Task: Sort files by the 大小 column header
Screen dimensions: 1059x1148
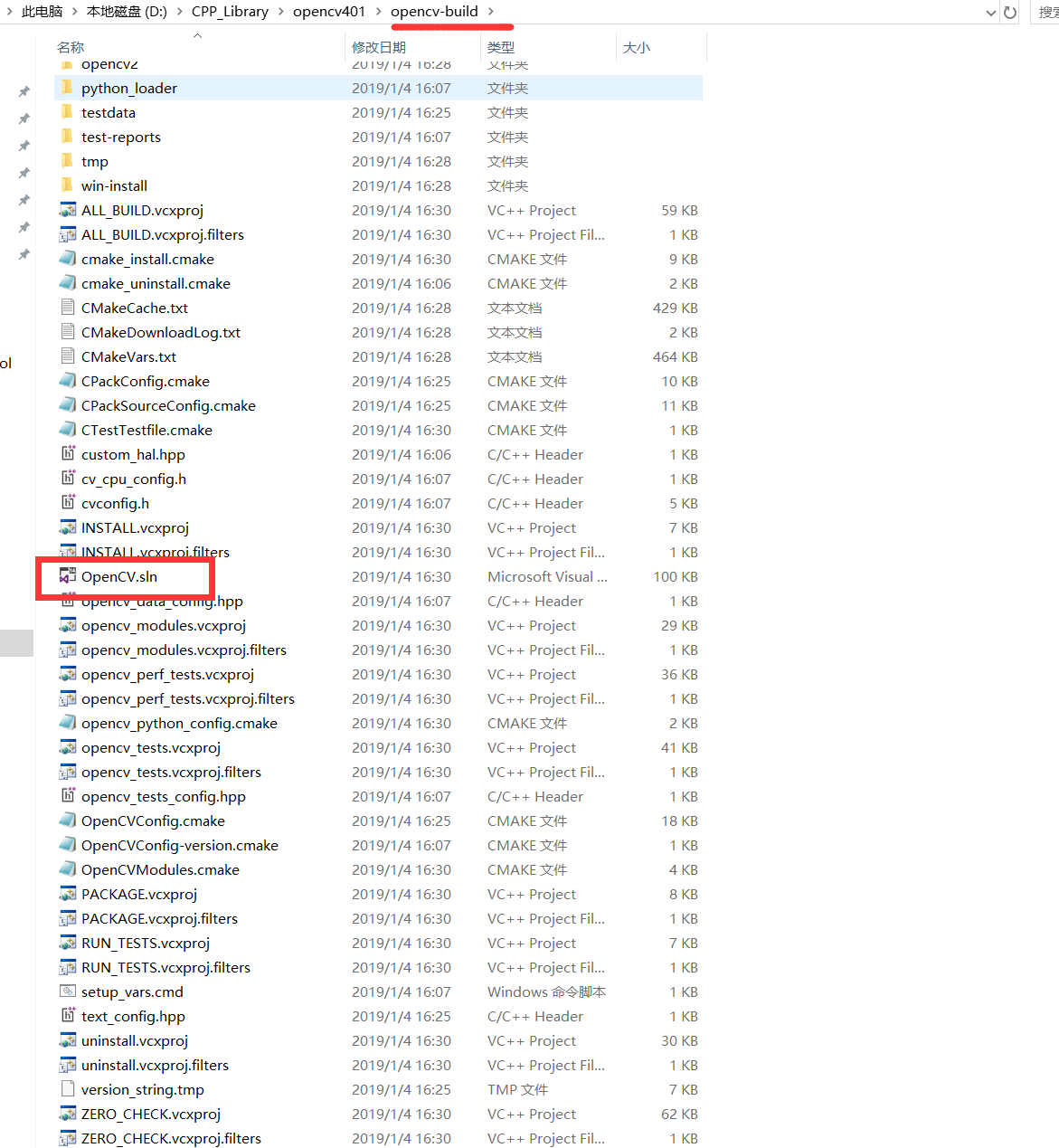Action: 637,47
